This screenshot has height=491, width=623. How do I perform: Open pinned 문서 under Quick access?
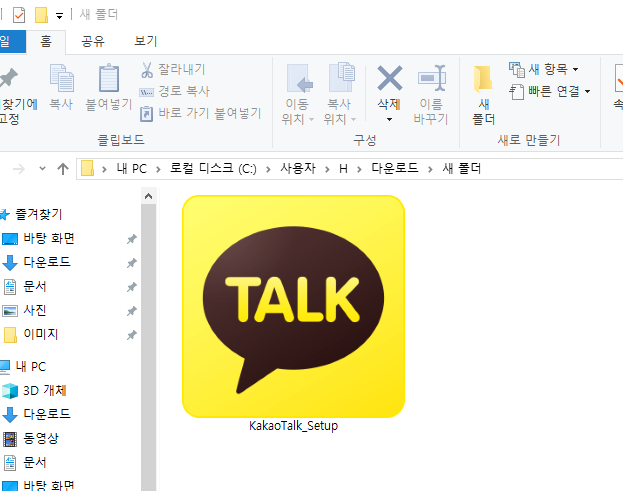(x=35, y=286)
